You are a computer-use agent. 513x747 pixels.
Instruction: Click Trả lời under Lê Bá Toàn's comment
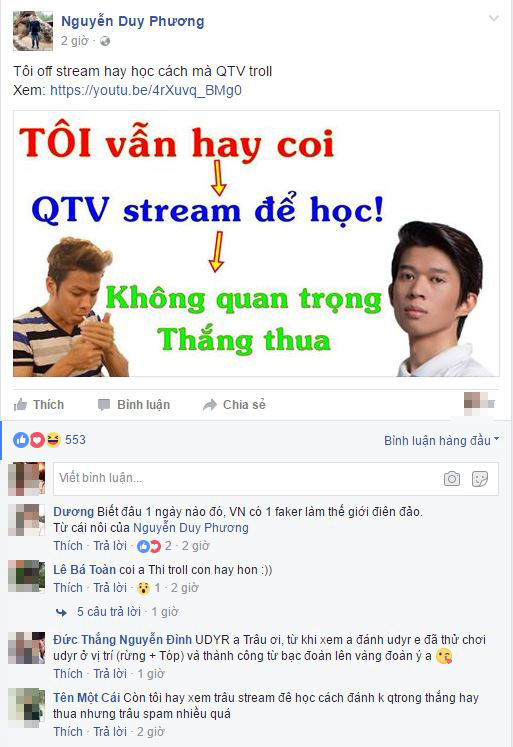pos(110,588)
